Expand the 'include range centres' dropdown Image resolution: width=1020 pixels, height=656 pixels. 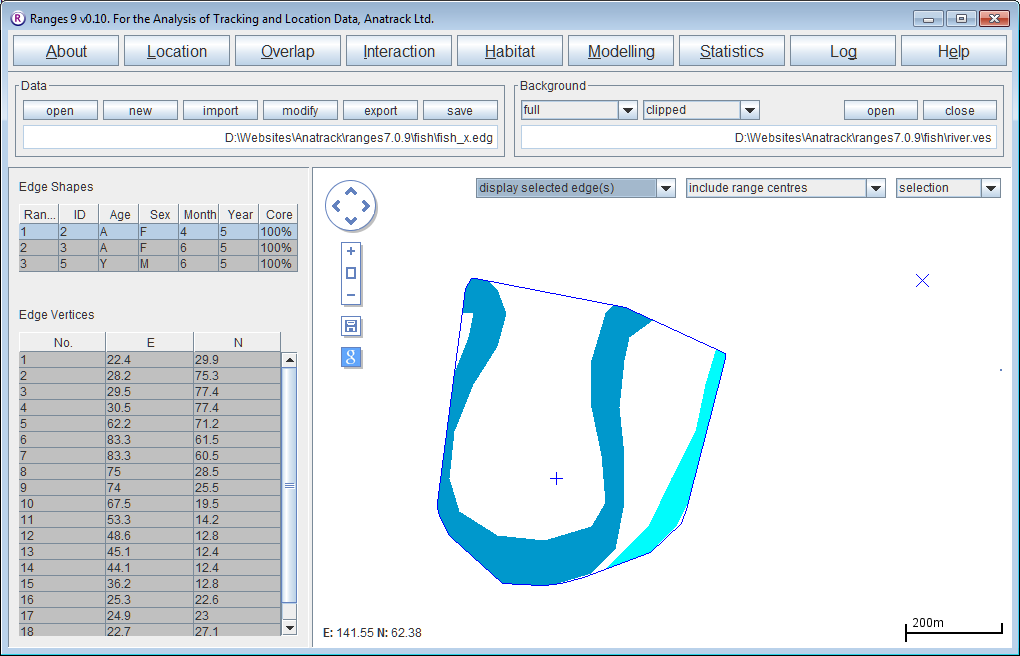[x=876, y=188]
